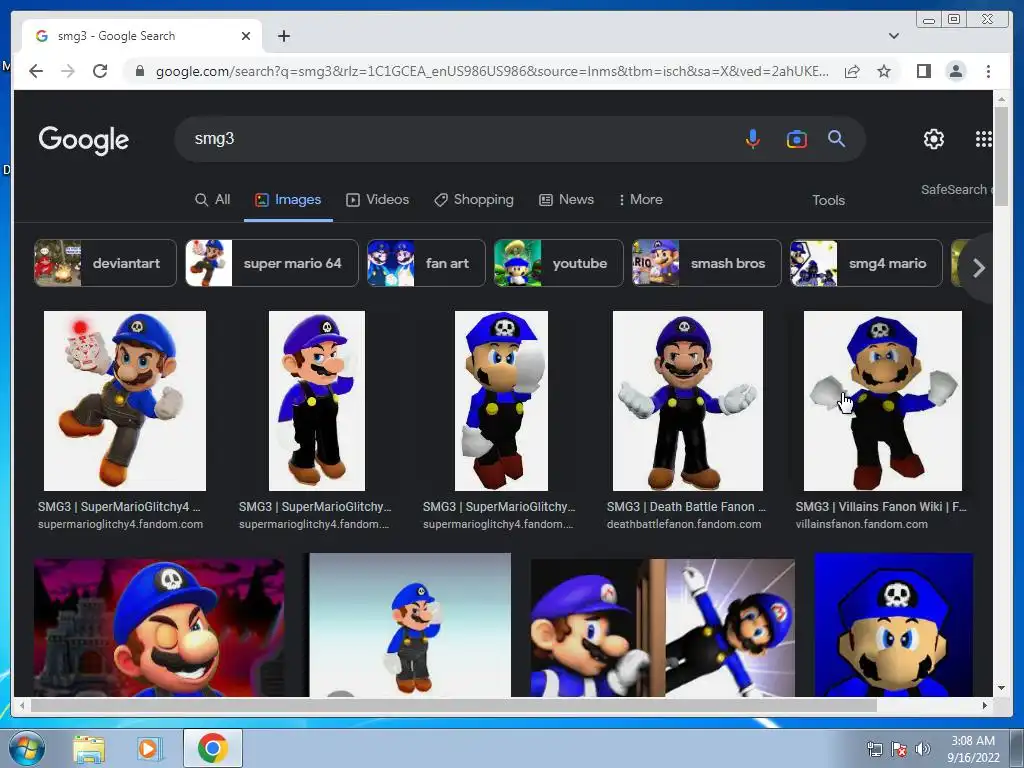Select the Chrome taskbar button
1024x768 pixels.
[x=212, y=748]
